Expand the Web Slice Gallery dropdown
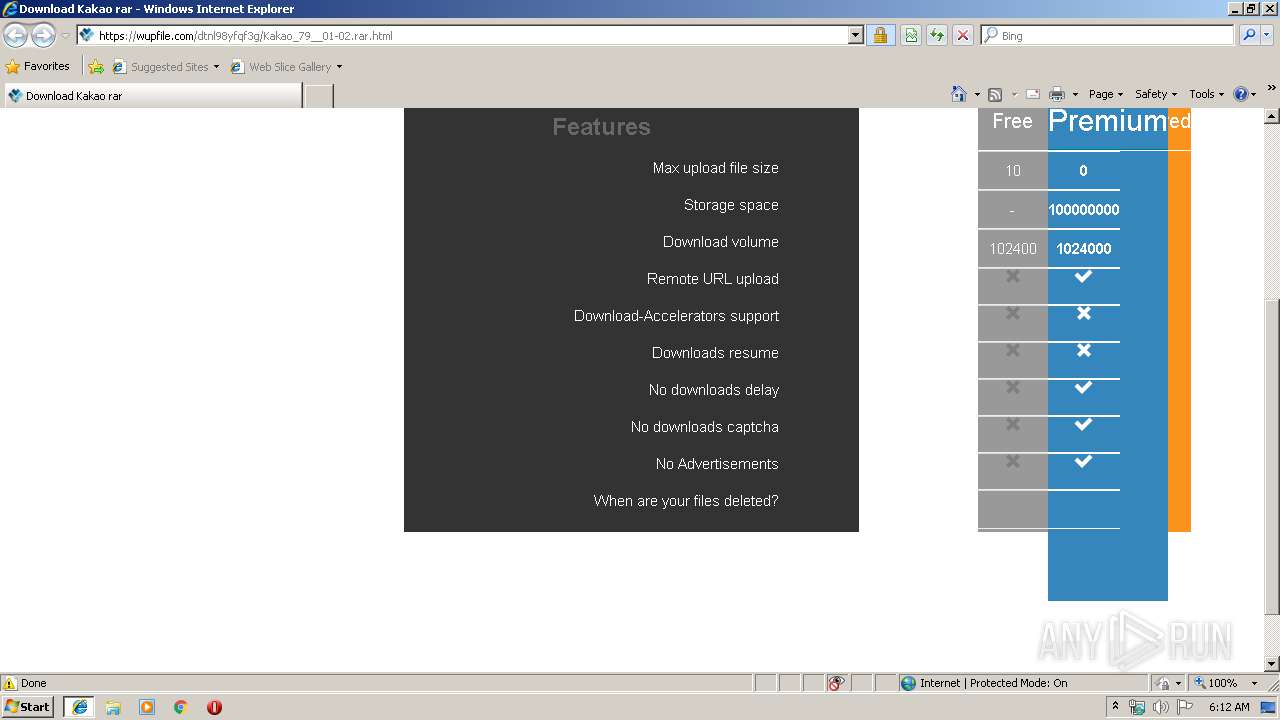Screen dimensions: 1280x720 [339, 67]
